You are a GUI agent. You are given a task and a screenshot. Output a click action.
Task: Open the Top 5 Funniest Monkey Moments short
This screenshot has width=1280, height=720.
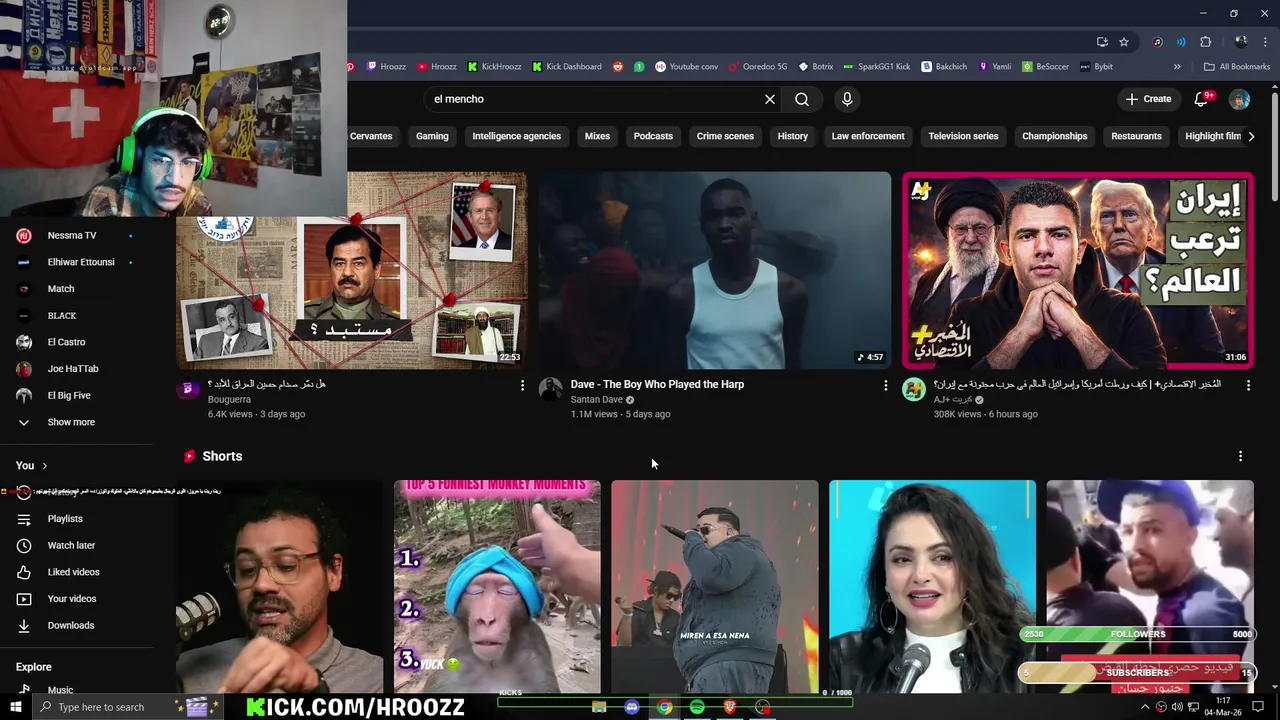(497, 587)
